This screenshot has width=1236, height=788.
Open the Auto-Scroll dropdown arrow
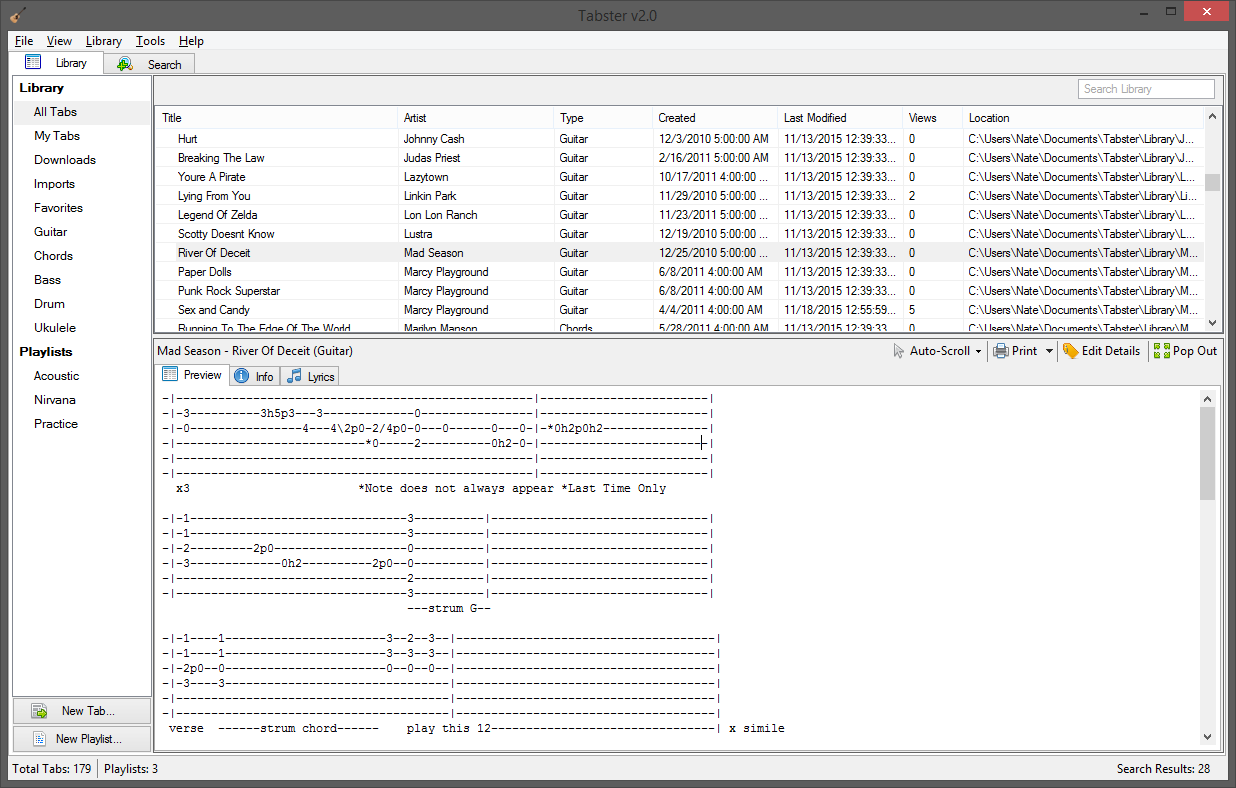point(978,352)
